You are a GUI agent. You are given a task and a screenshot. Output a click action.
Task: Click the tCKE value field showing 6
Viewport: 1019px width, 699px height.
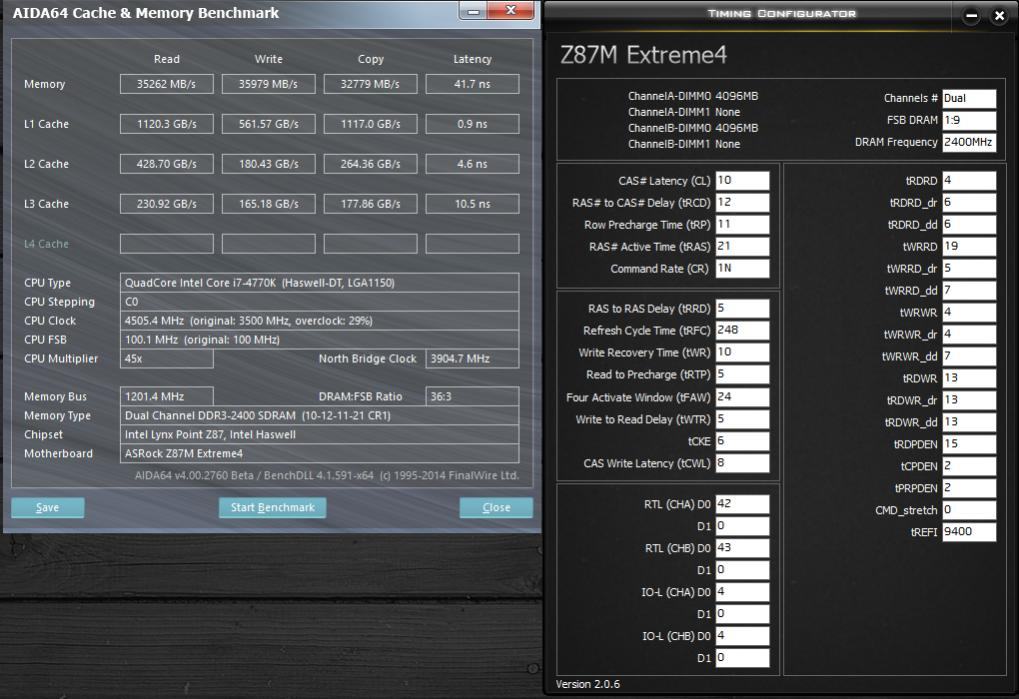742,442
